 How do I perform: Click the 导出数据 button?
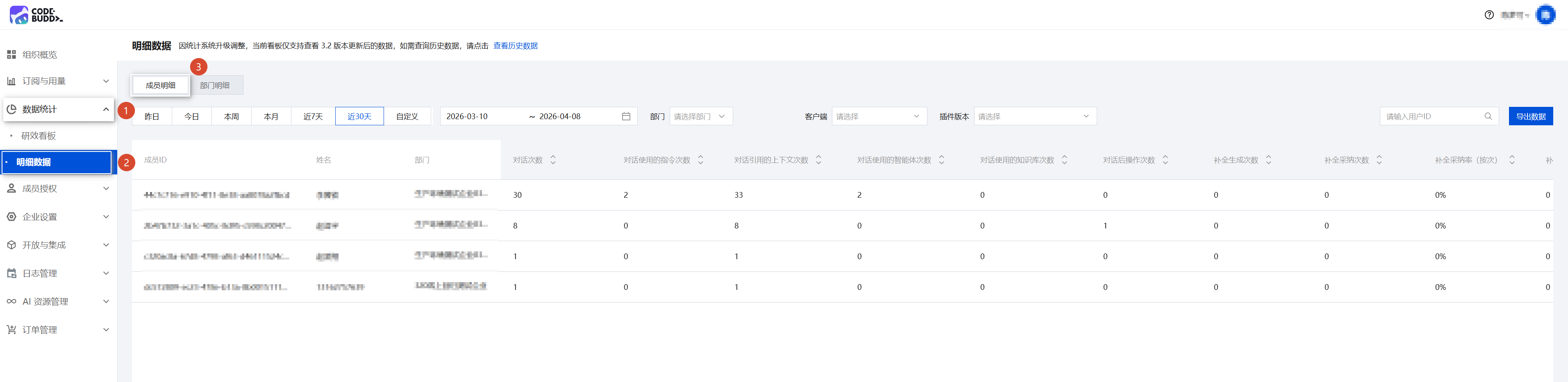pos(1530,116)
